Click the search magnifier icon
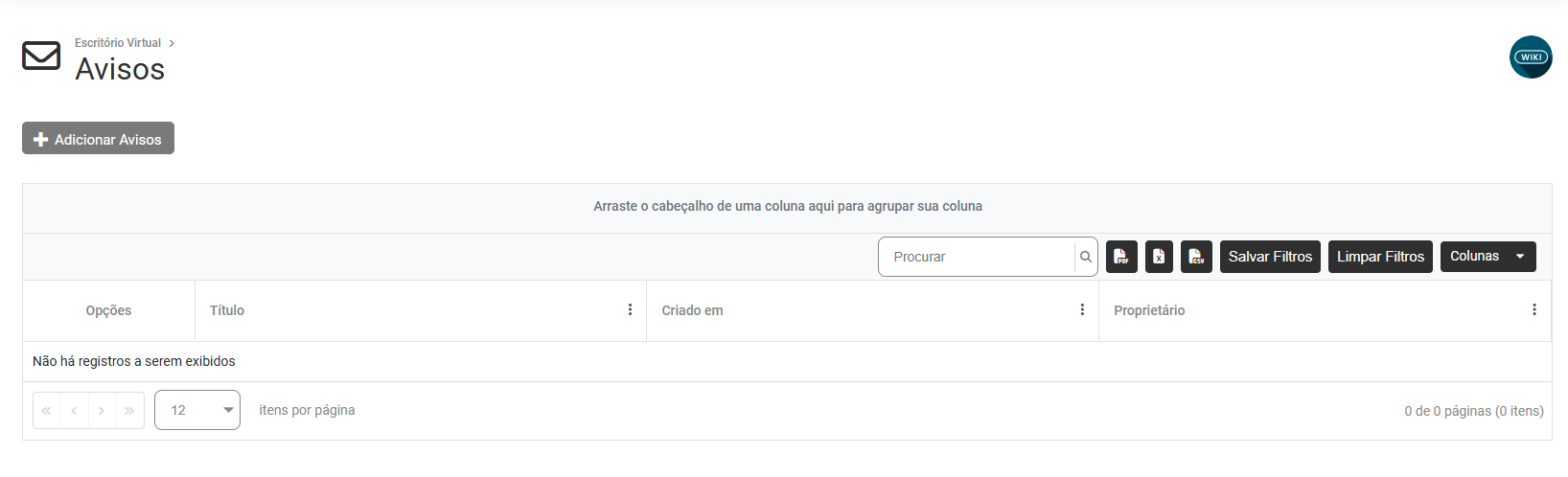 pos(1086,257)
